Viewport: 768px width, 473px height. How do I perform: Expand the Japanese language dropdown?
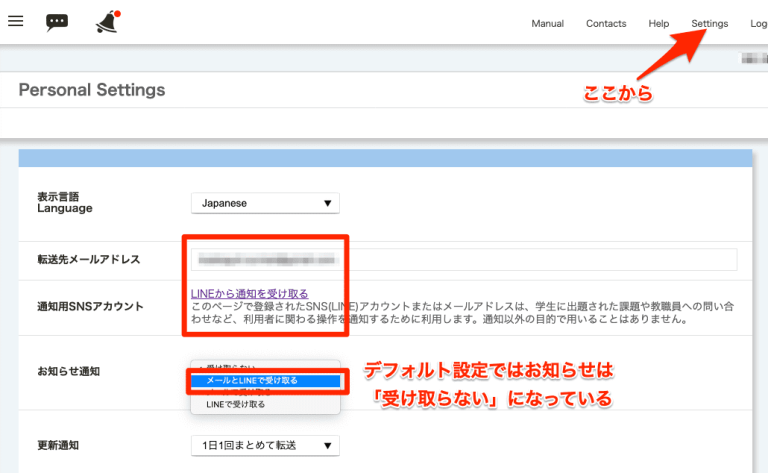pos(265,203)
